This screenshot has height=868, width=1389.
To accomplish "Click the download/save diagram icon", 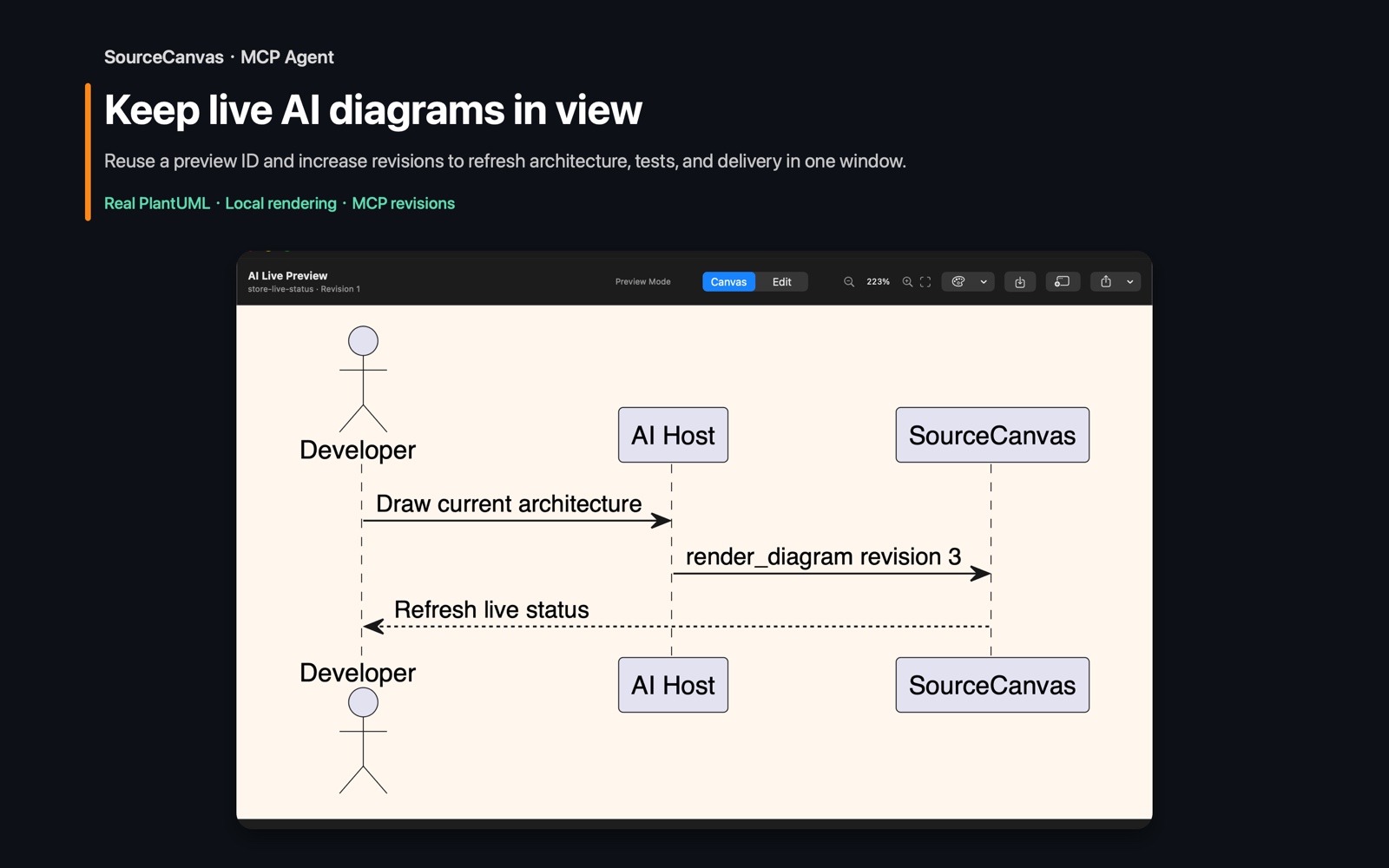I will (x=1020, y=282).
